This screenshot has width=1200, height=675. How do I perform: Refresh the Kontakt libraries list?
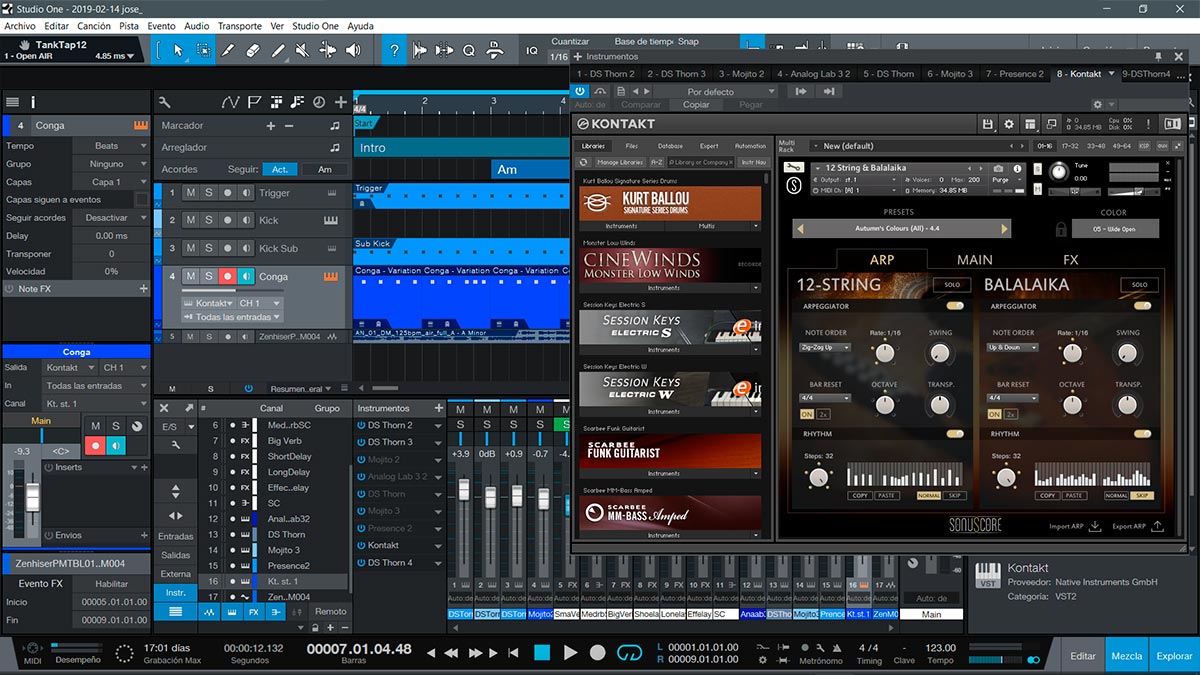(x=584, y=162)
